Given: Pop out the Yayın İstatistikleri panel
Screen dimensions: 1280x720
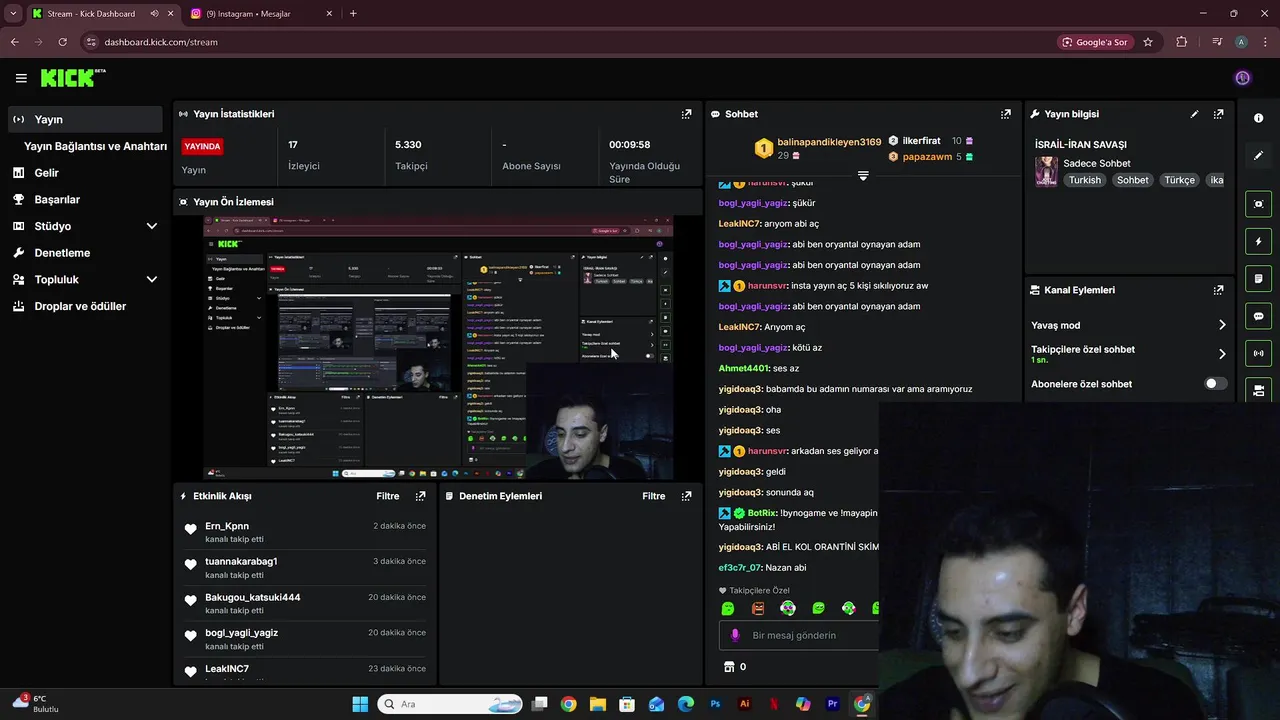Looking at the screenshot, I should 686,114.
